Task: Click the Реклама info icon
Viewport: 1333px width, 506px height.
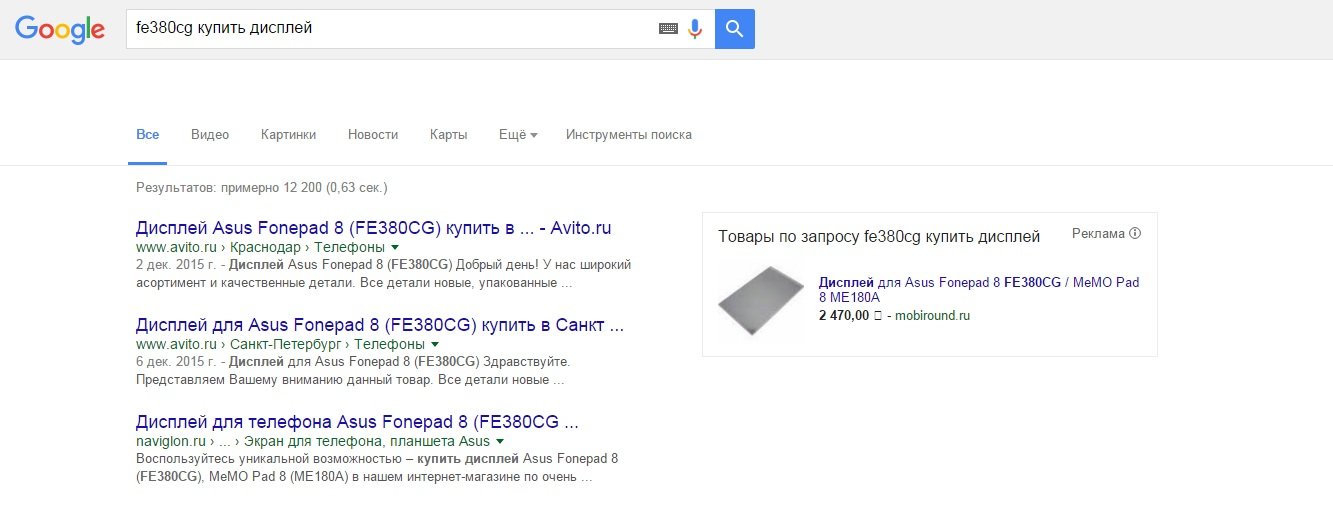Action: pos(1135,234)
